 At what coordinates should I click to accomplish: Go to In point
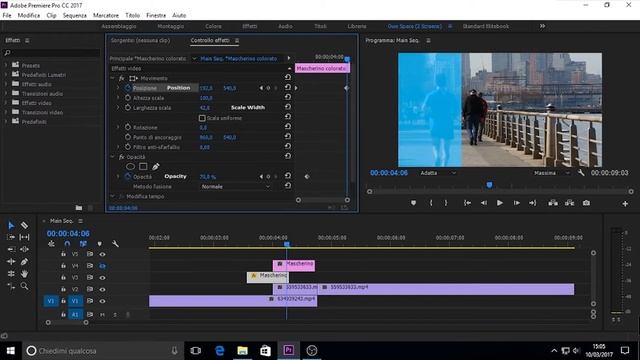pos(467,203)
